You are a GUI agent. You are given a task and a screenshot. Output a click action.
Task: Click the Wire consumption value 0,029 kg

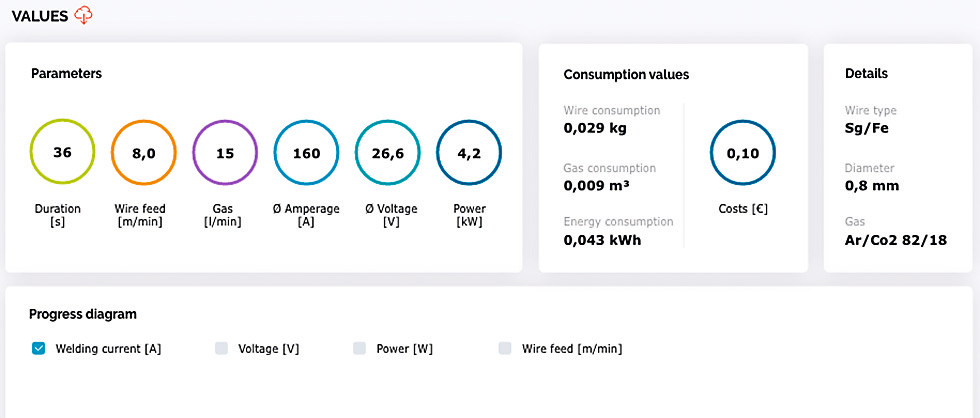coord(598,128)
